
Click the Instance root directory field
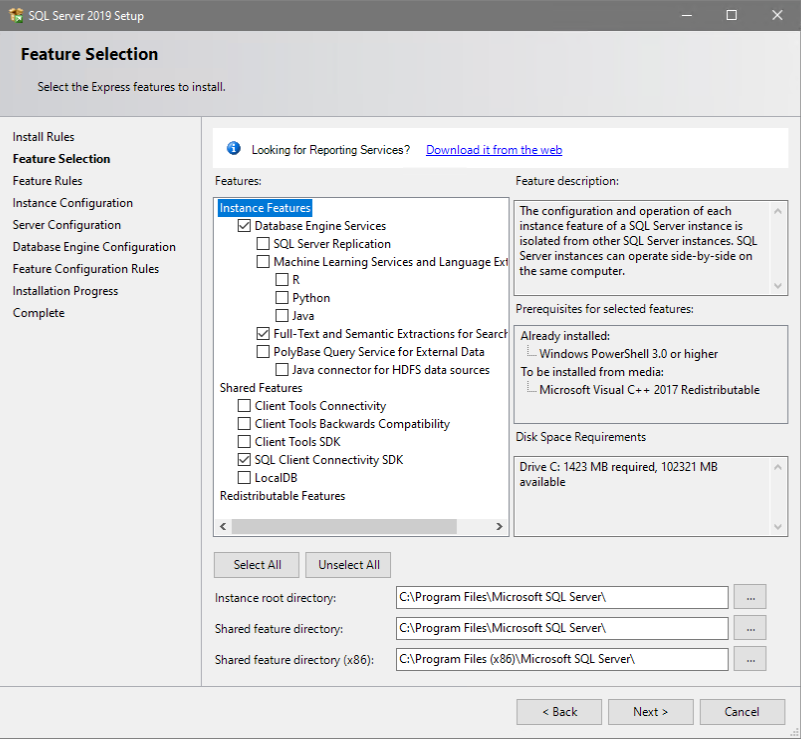click(x=562, y=597)
